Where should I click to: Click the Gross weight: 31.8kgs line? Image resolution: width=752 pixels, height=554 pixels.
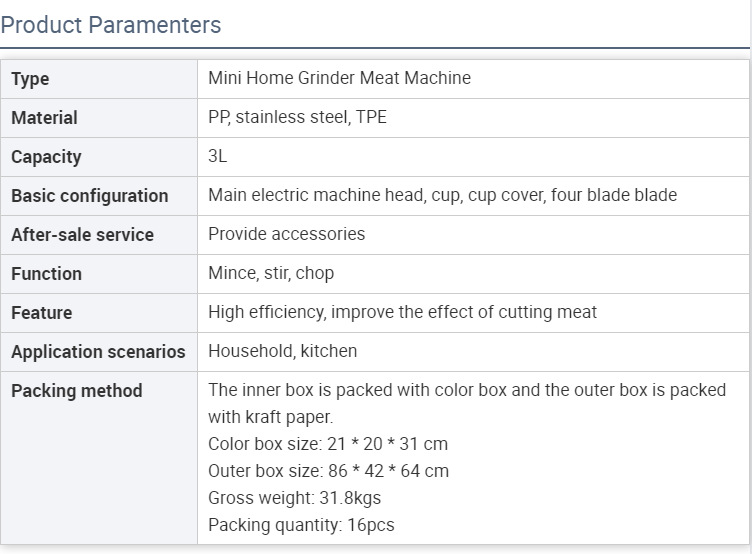(x=294, y=498)
